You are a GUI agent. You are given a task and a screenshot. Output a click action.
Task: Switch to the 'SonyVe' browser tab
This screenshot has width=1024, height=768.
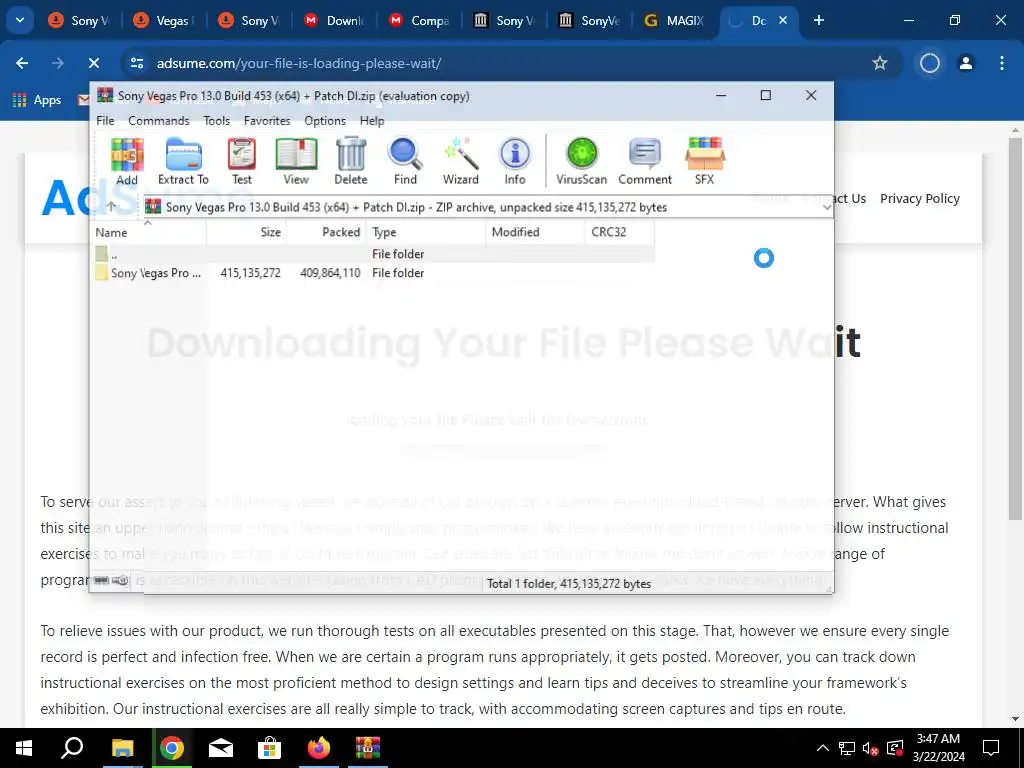click(x=590, y=21)
